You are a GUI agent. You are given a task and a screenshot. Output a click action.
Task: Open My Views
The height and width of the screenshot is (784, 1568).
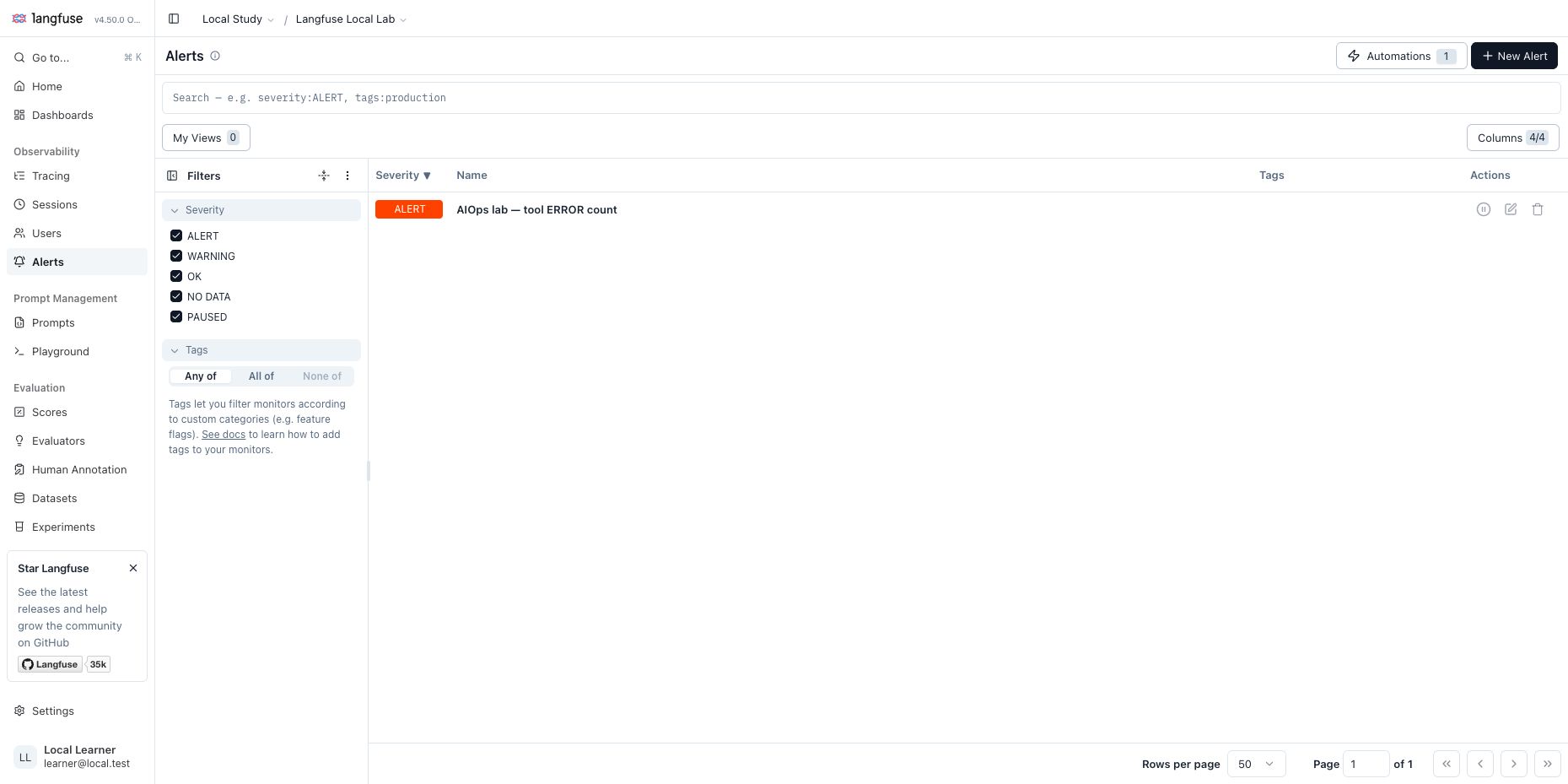pyautogui.click(x=206, y=138)
